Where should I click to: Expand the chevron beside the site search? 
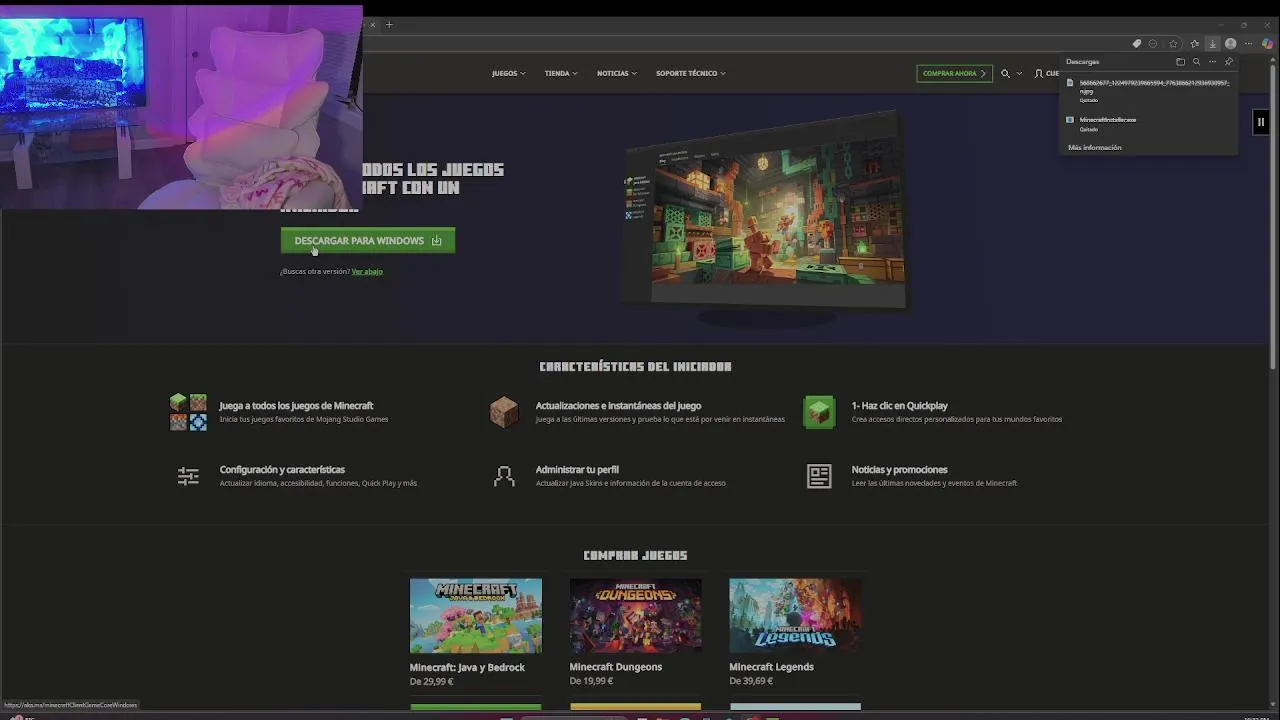coord(1019,73)
